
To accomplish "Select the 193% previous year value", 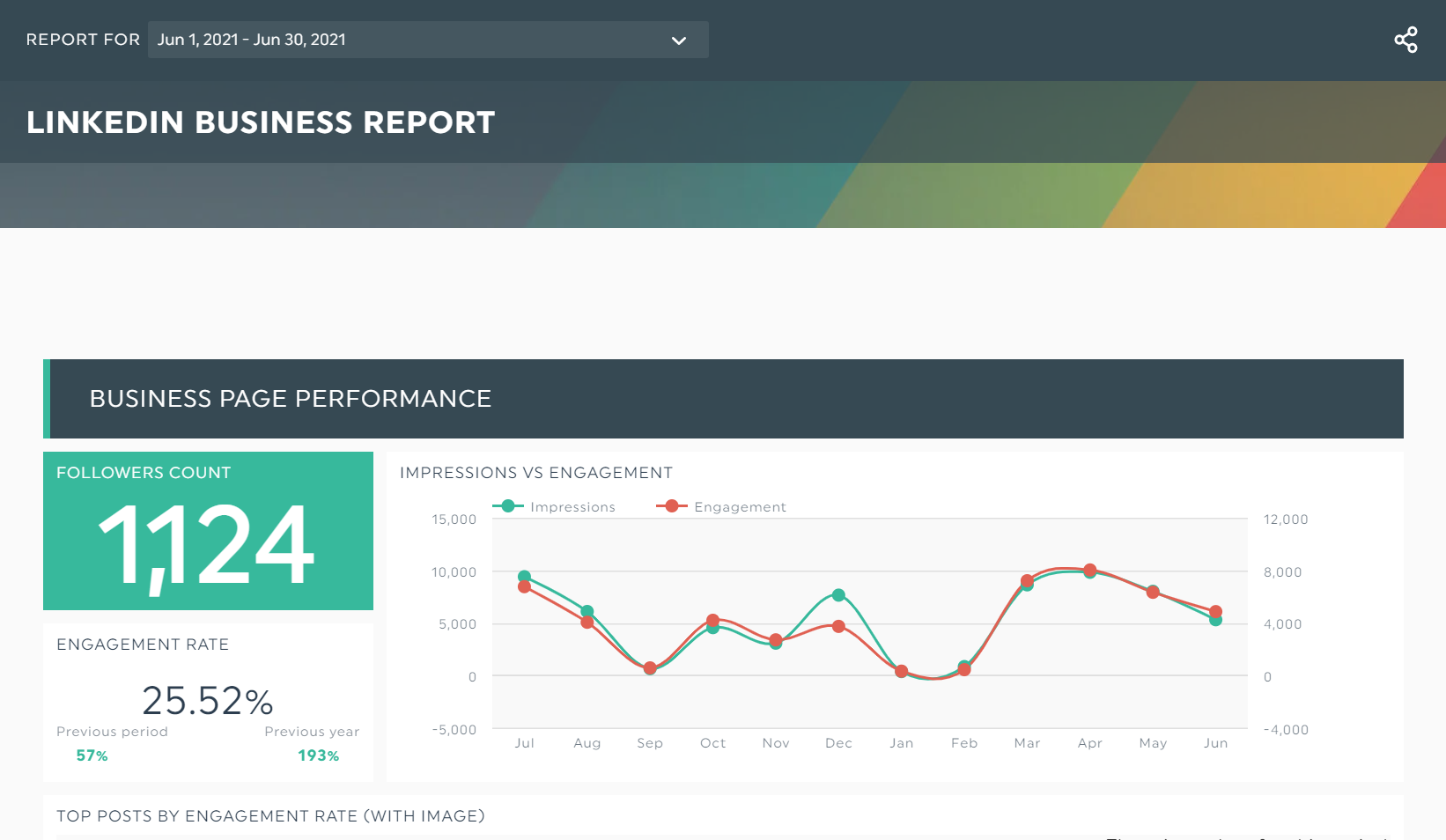I will point(318,755).
